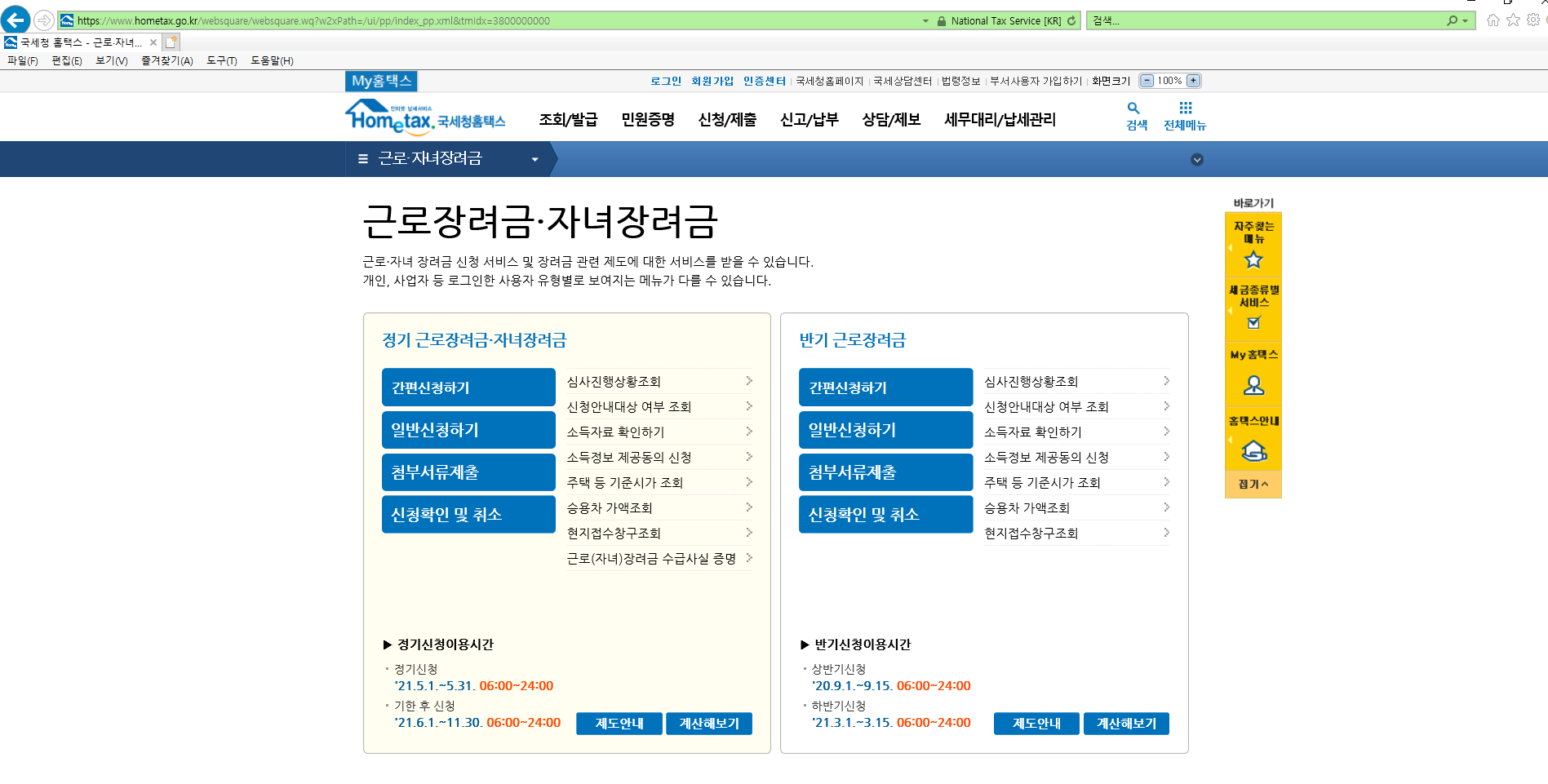Viewport: 1548px width, 784px height.
Task: Expand the 근로·자녀장려금 breadcrumb dropdown arrow
Action: [x=535, y=160]
